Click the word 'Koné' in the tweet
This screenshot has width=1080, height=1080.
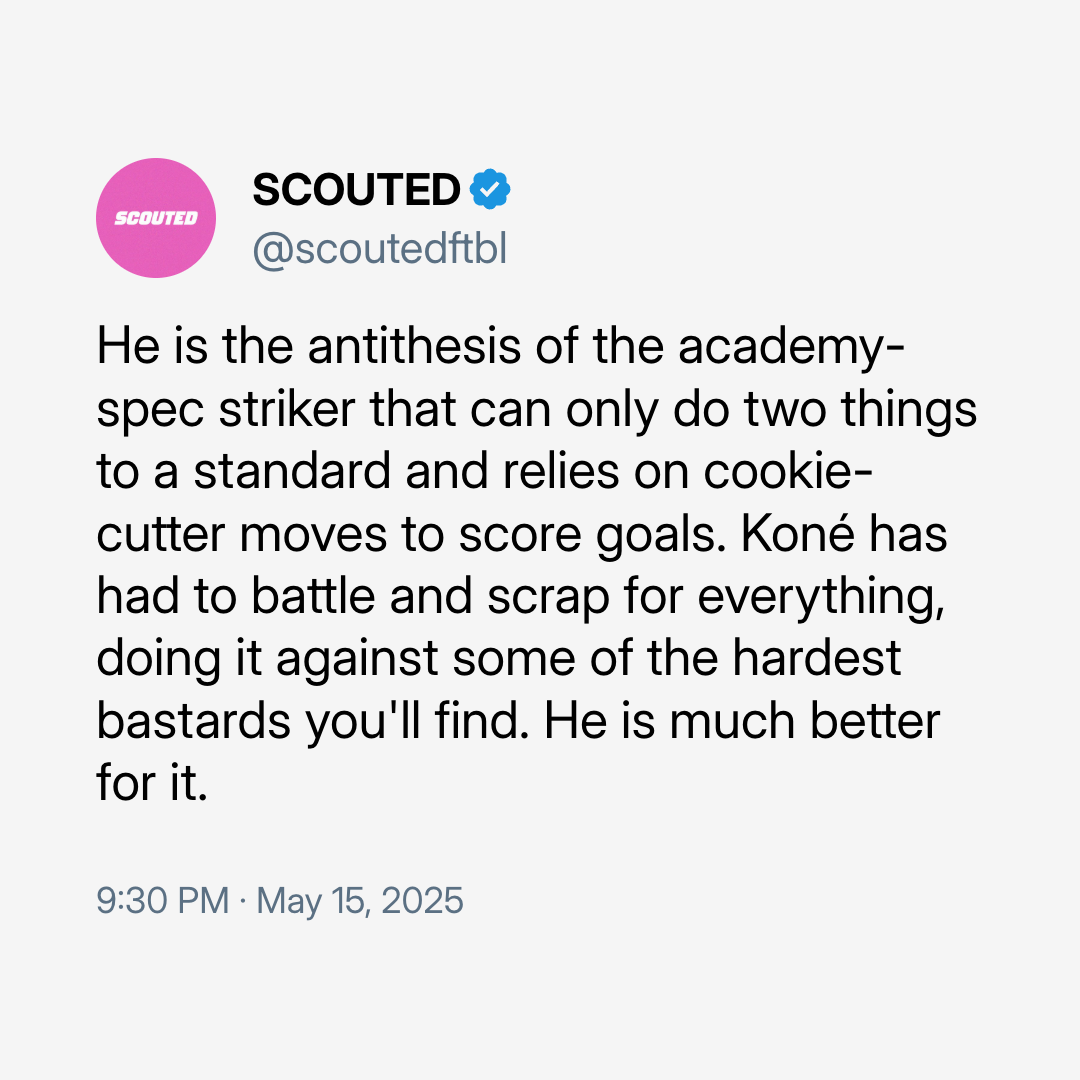(798, 533)
